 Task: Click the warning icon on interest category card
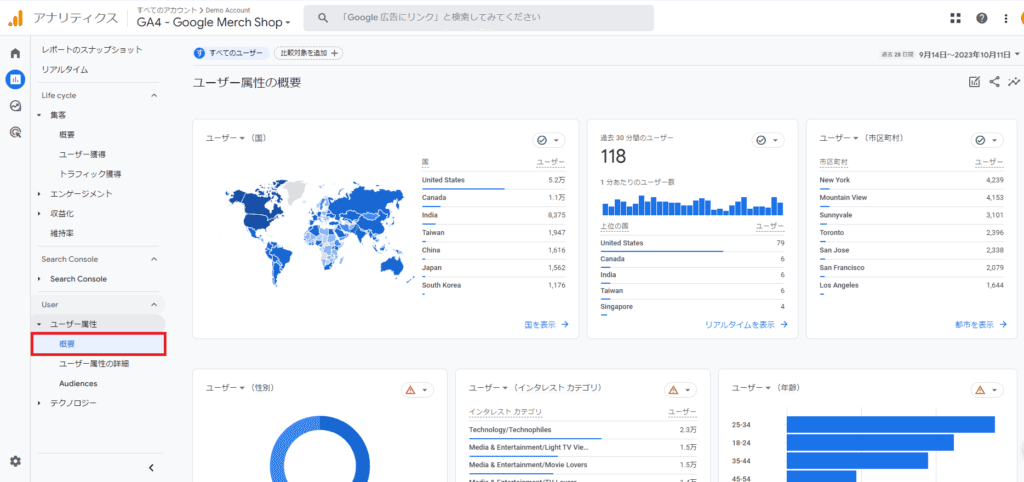pyautogui.click(x=673, y=390)
